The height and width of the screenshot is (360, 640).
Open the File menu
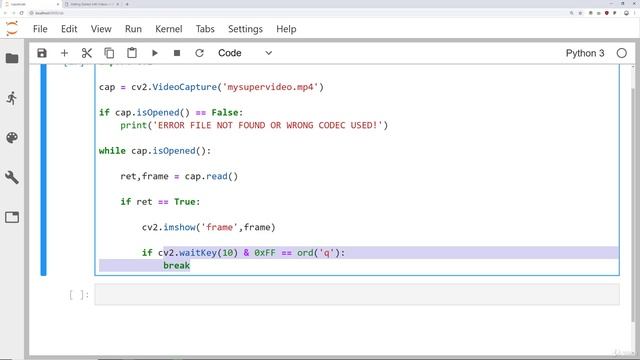click(x=40, y=29)
